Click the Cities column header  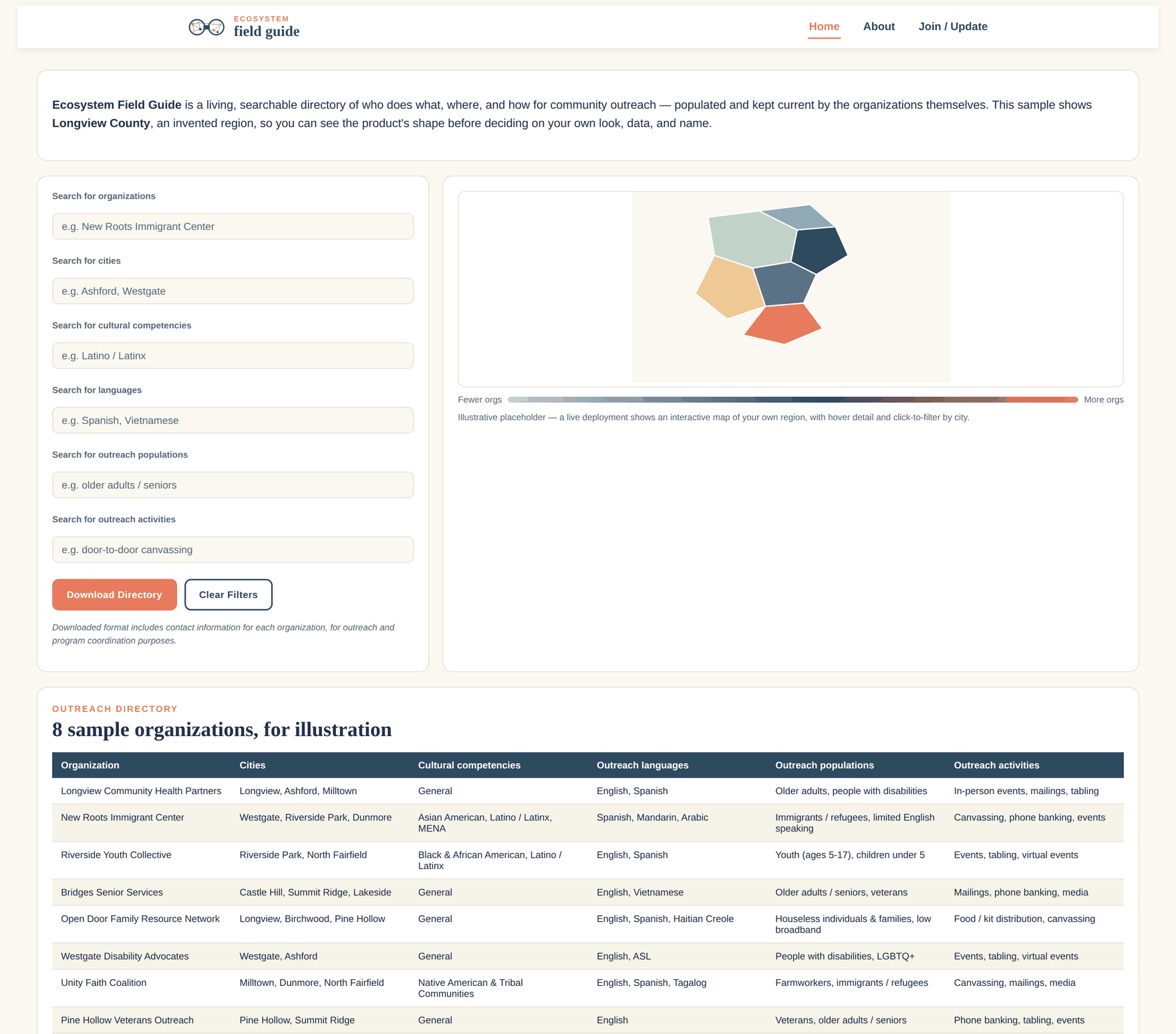tap(253, 765)
